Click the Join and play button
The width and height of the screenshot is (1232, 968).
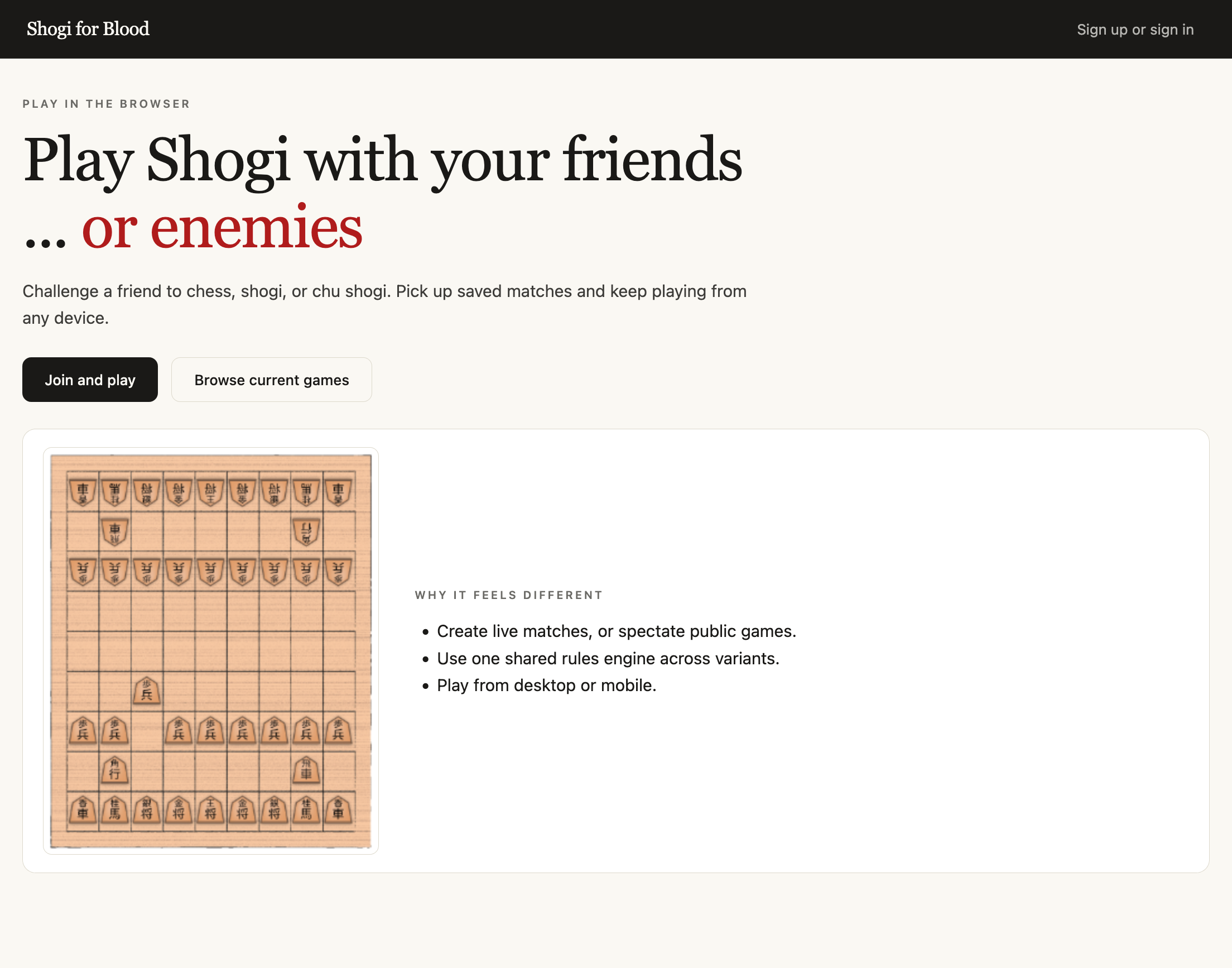coord(90,380)
